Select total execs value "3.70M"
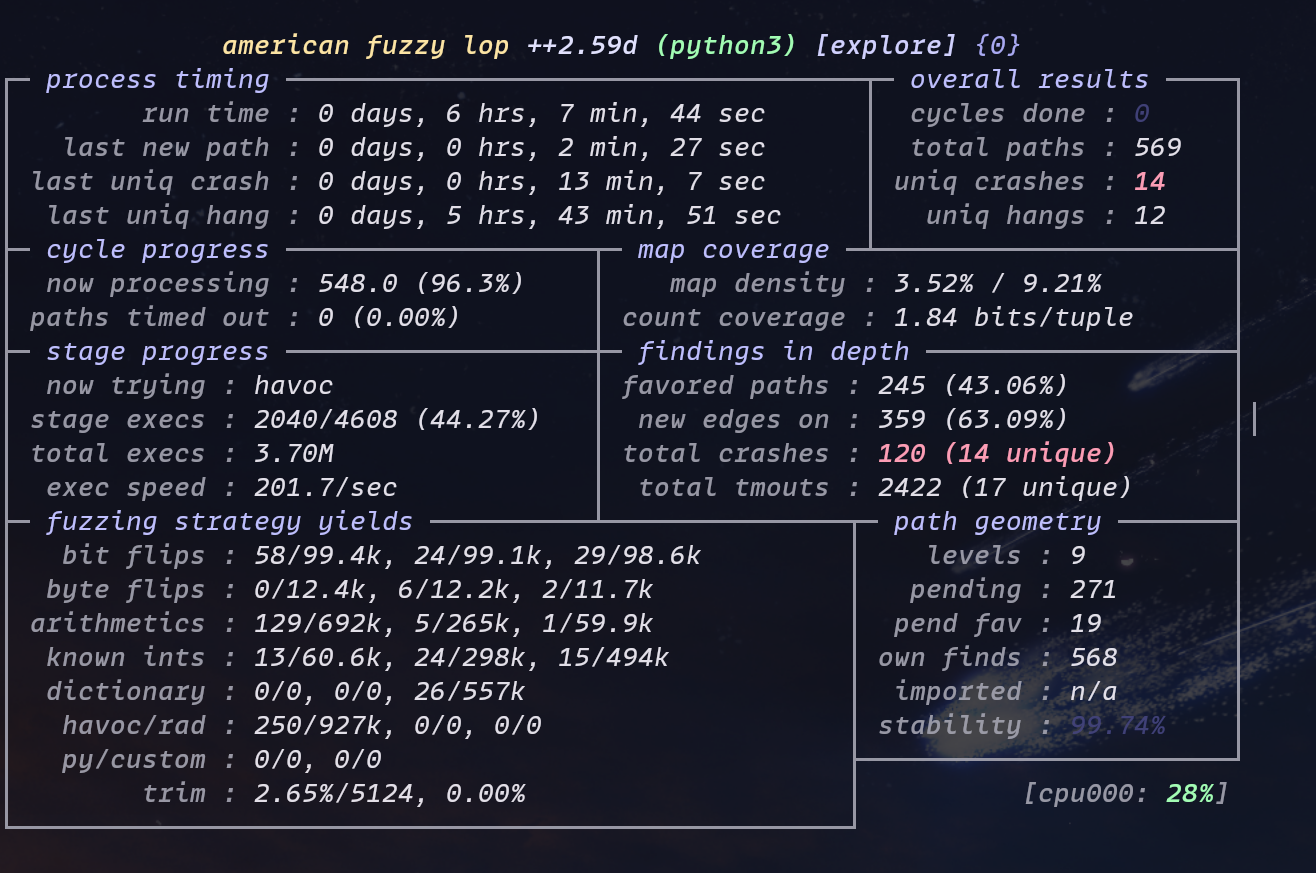The height and width of the screenshot is (873, 1316). (294, 454)
